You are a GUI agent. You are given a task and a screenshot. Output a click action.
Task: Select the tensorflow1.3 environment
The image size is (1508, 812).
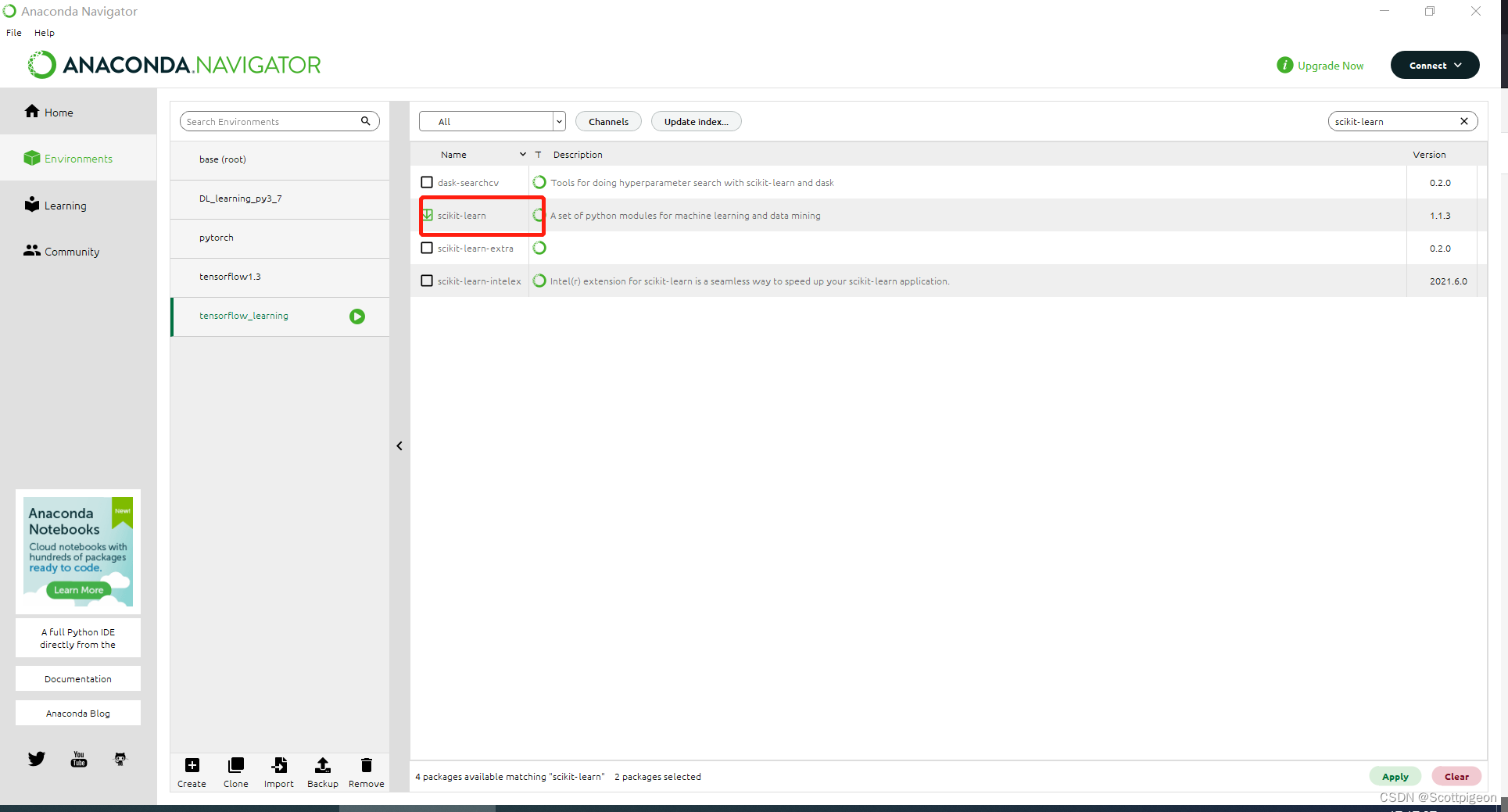[280, 277]
